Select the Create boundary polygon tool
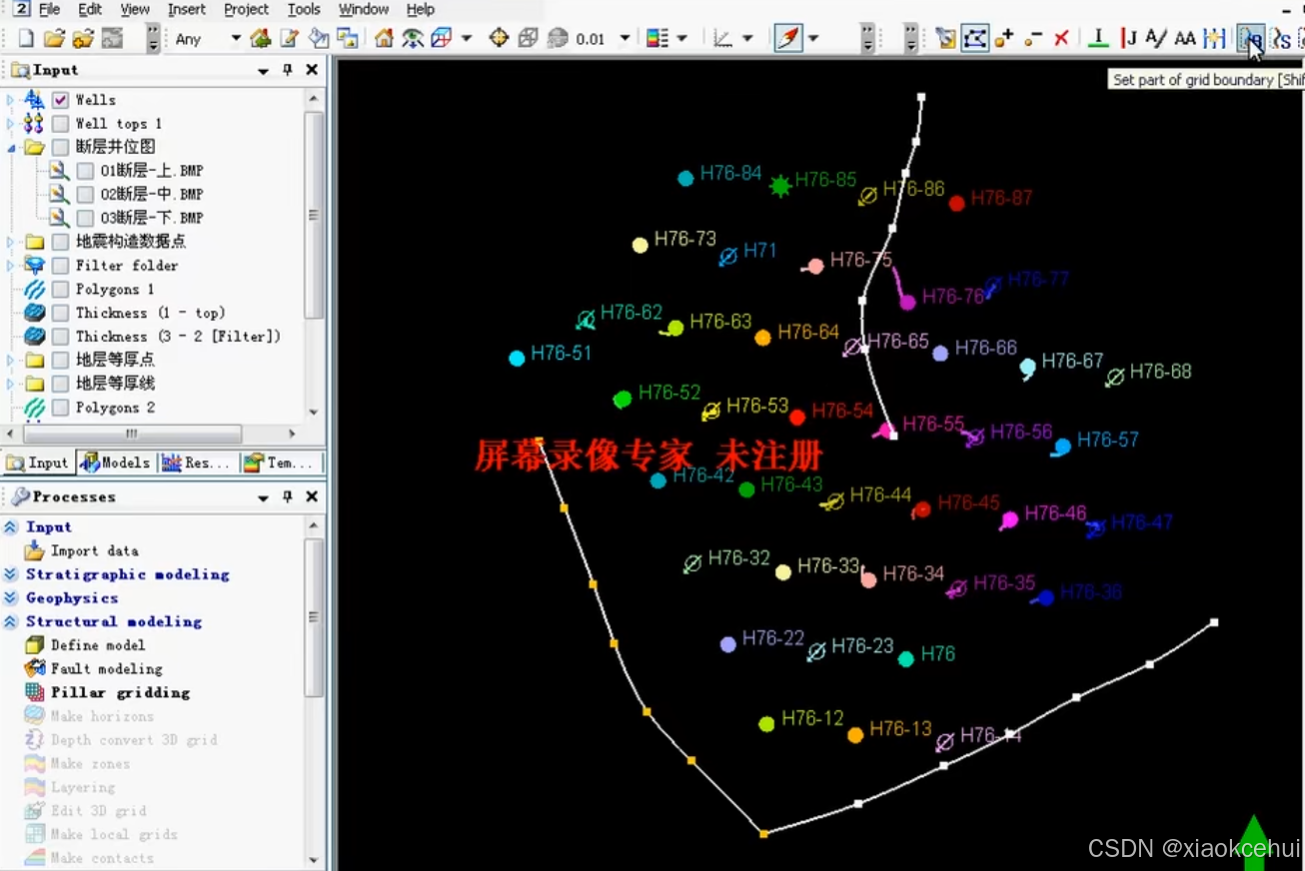Viewport: 1305px width, 871px height. [975, 39]
